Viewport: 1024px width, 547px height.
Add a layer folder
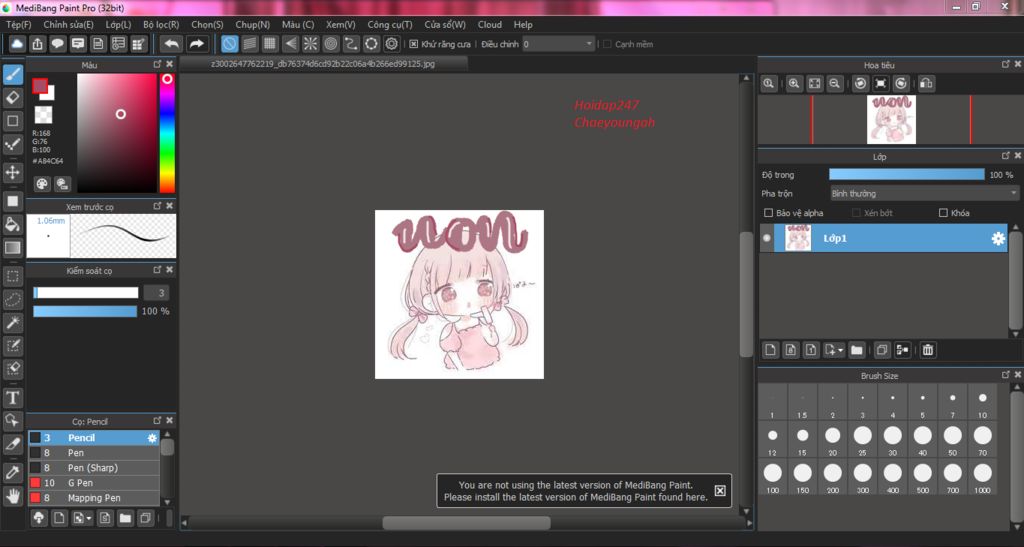click(857, 350)
